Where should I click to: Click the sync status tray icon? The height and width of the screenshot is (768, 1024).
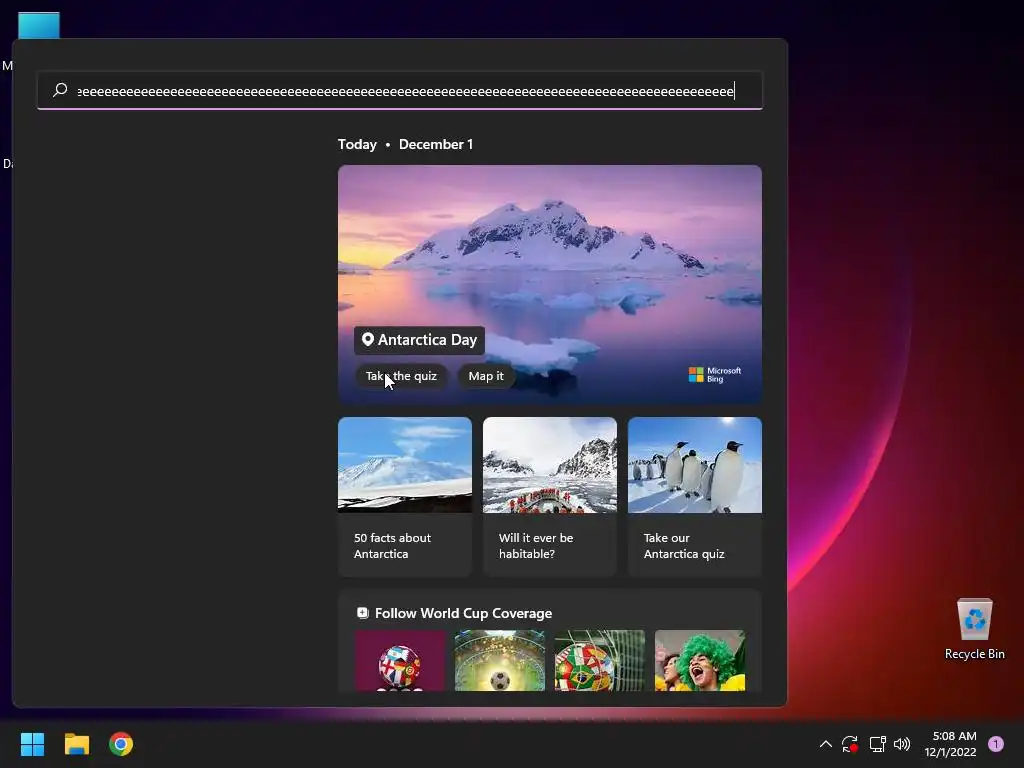coord(850,744)
